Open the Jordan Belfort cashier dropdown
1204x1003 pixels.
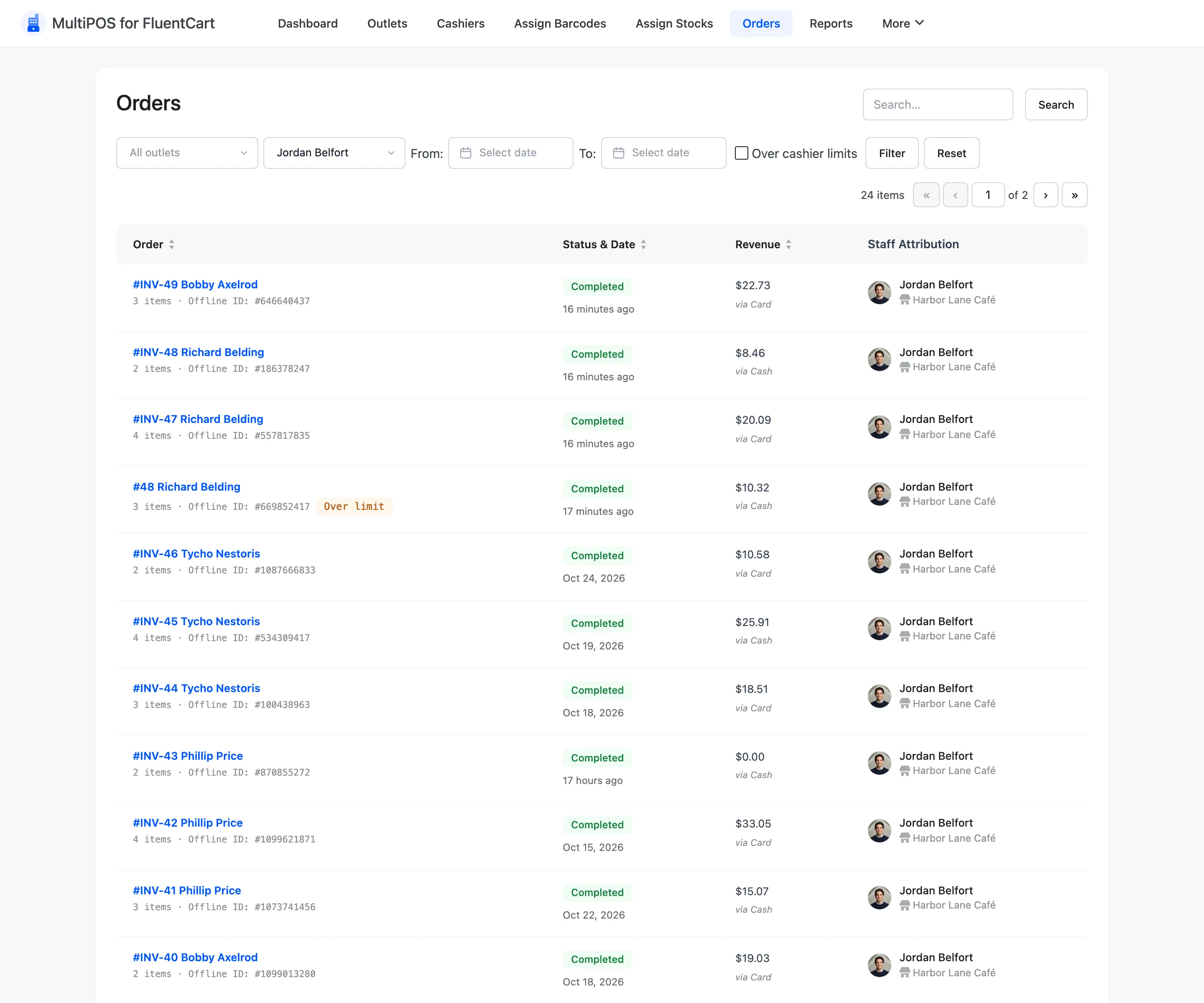point(334,153)
